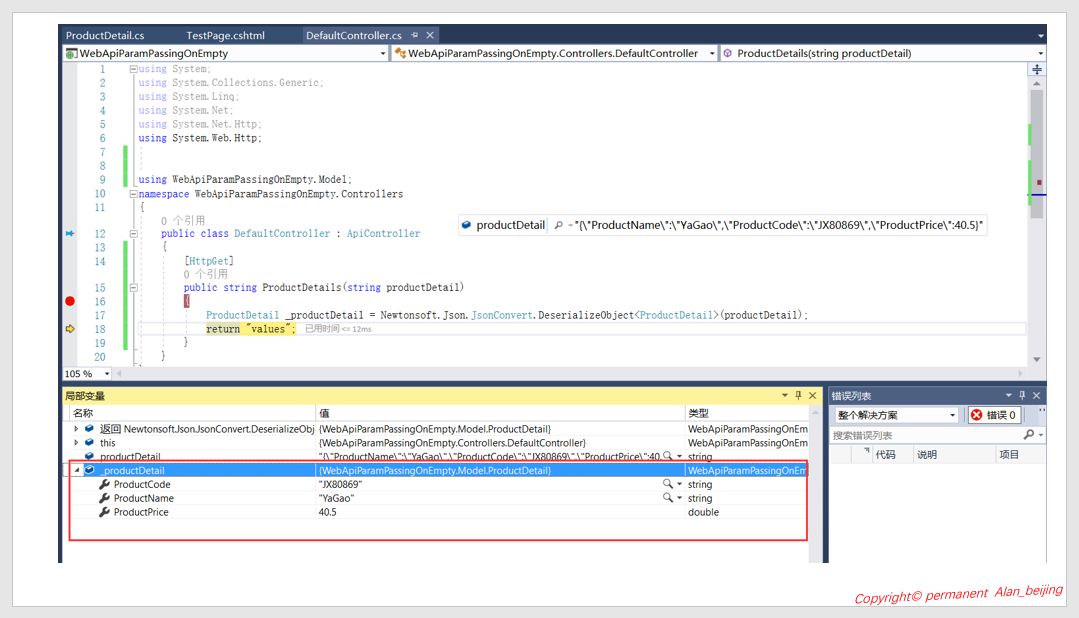1079x618 pixels.
Task: Open the visualizer magnifier for ProductCode value
Action: click(x=667, y=484)
